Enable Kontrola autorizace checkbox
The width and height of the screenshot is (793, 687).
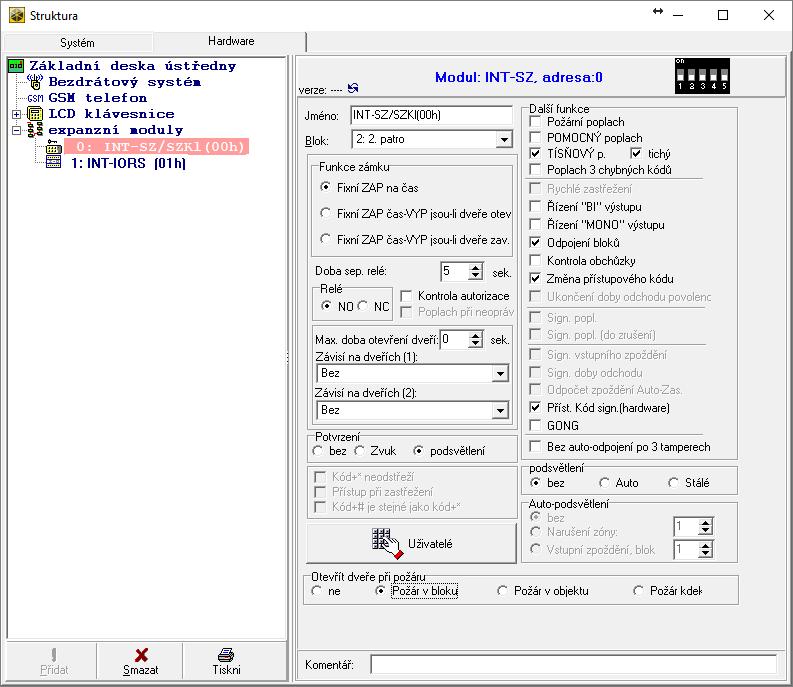coord(406,296)
